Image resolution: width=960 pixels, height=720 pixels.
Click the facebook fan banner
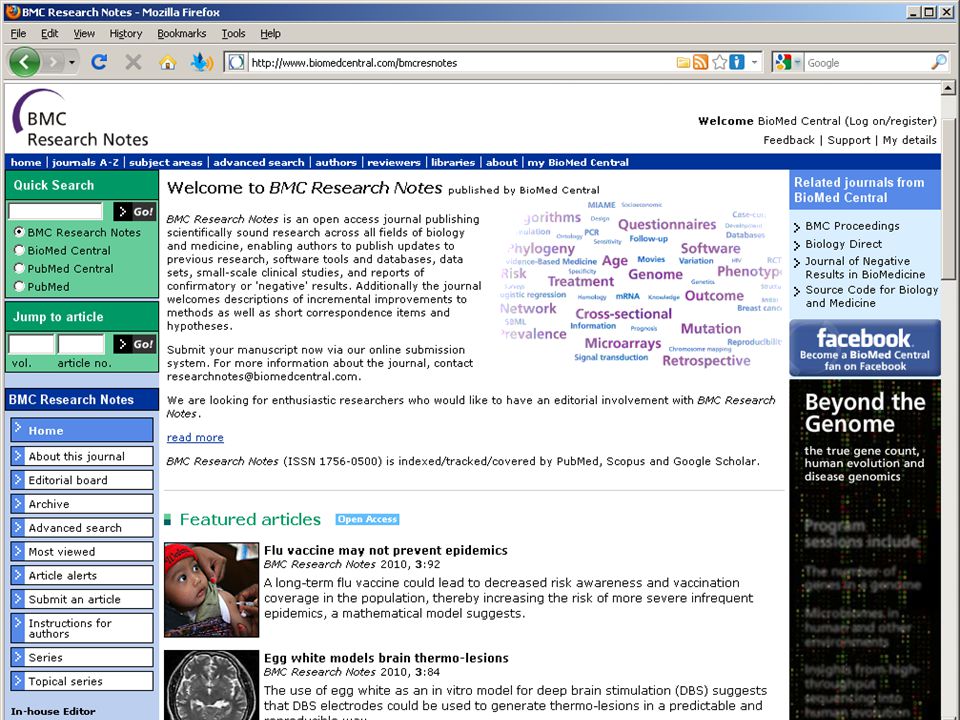click(x=864, y=348)
